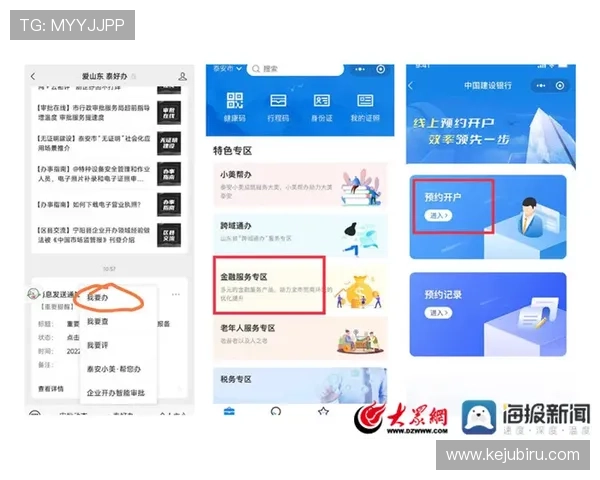This screenshot has height=480, width=600.
Task: Tap 线上预约开户 banner
Action: coord(491,130)
